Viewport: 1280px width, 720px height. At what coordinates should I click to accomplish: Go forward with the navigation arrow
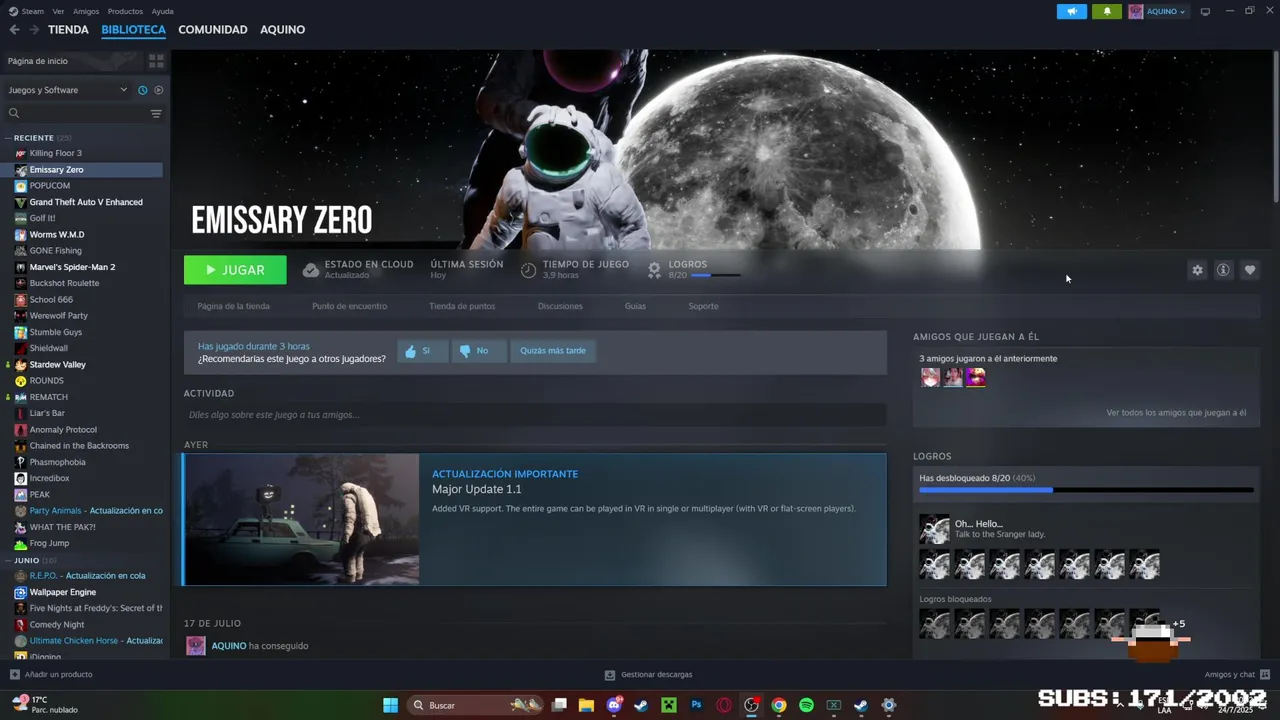click(x=34, y=30)
